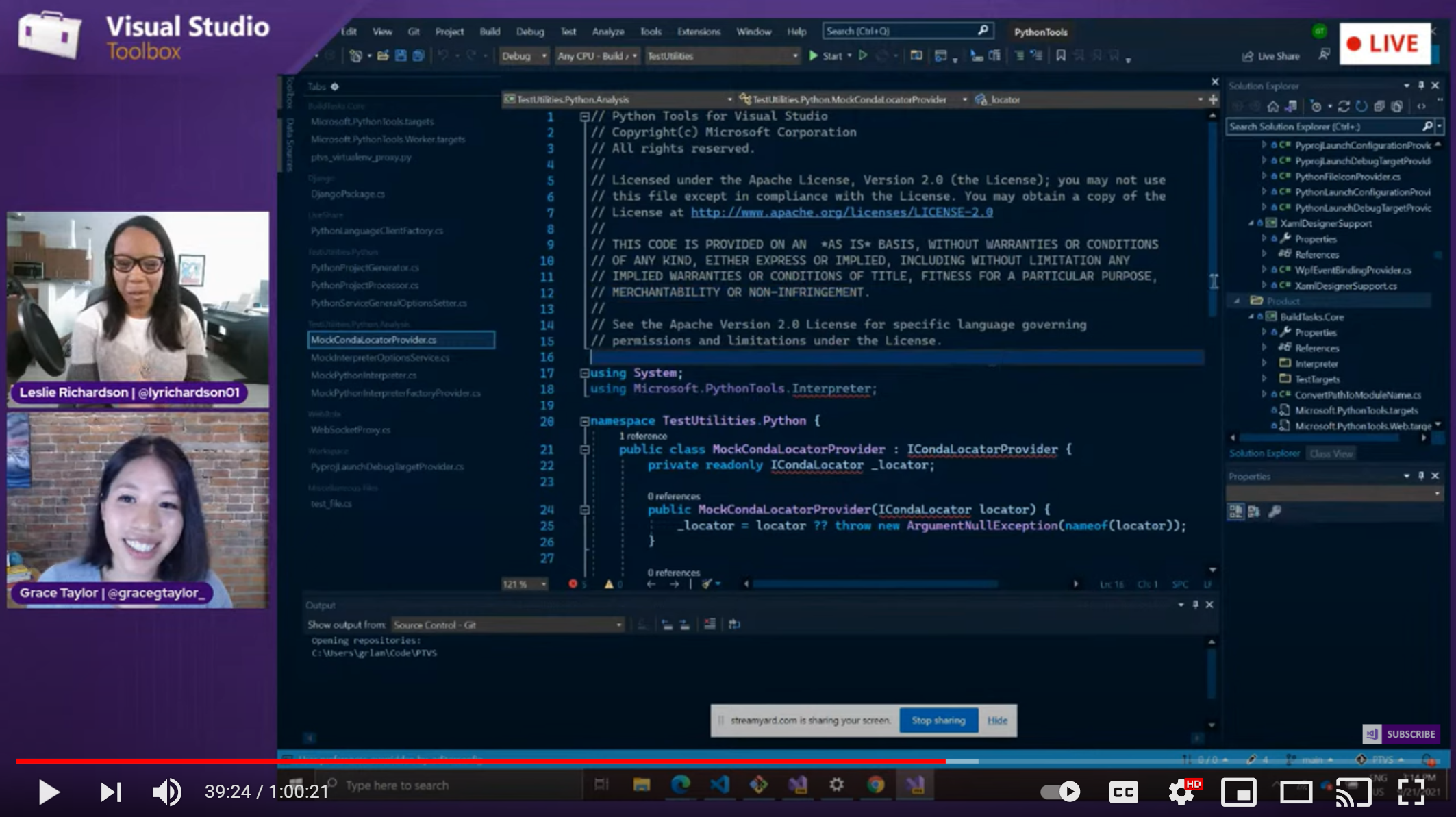Start without debugging using the outlined play icon

[x=863, y=56]
